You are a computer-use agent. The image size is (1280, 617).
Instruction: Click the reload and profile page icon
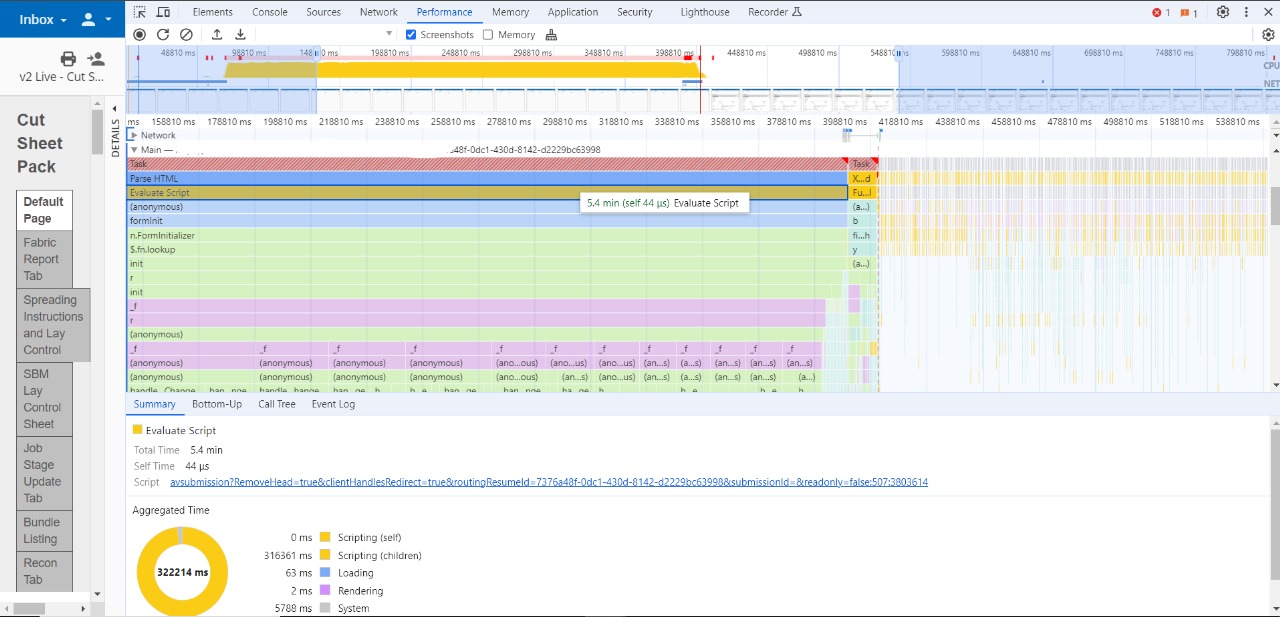pos(162,34)
